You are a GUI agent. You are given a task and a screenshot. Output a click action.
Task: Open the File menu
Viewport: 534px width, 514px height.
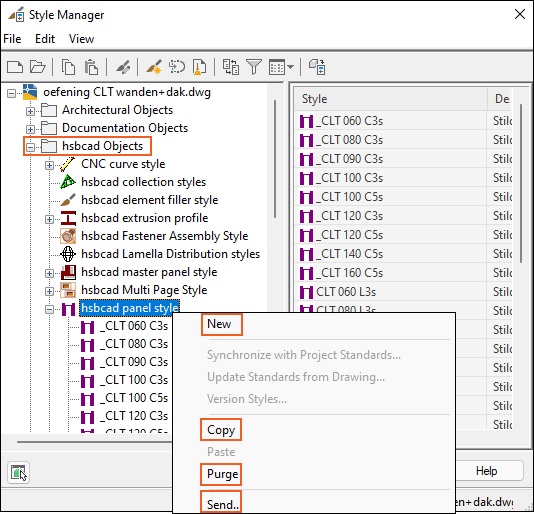click(12, 38)
